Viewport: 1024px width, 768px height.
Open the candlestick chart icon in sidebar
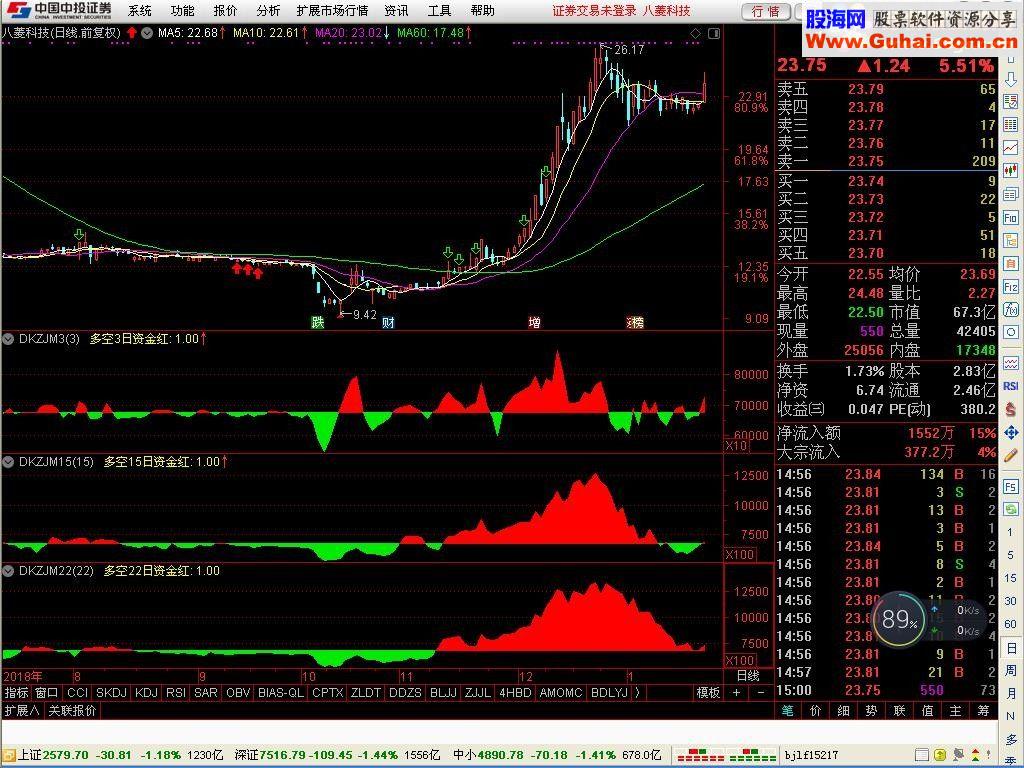click(1011, 170)
